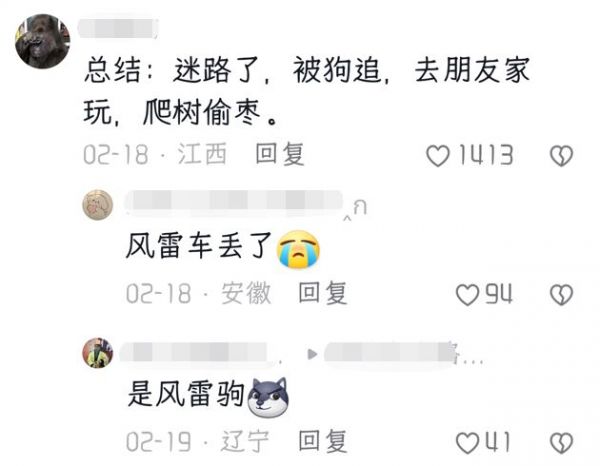Tap the crying face emoji

[x=298, y=249]
